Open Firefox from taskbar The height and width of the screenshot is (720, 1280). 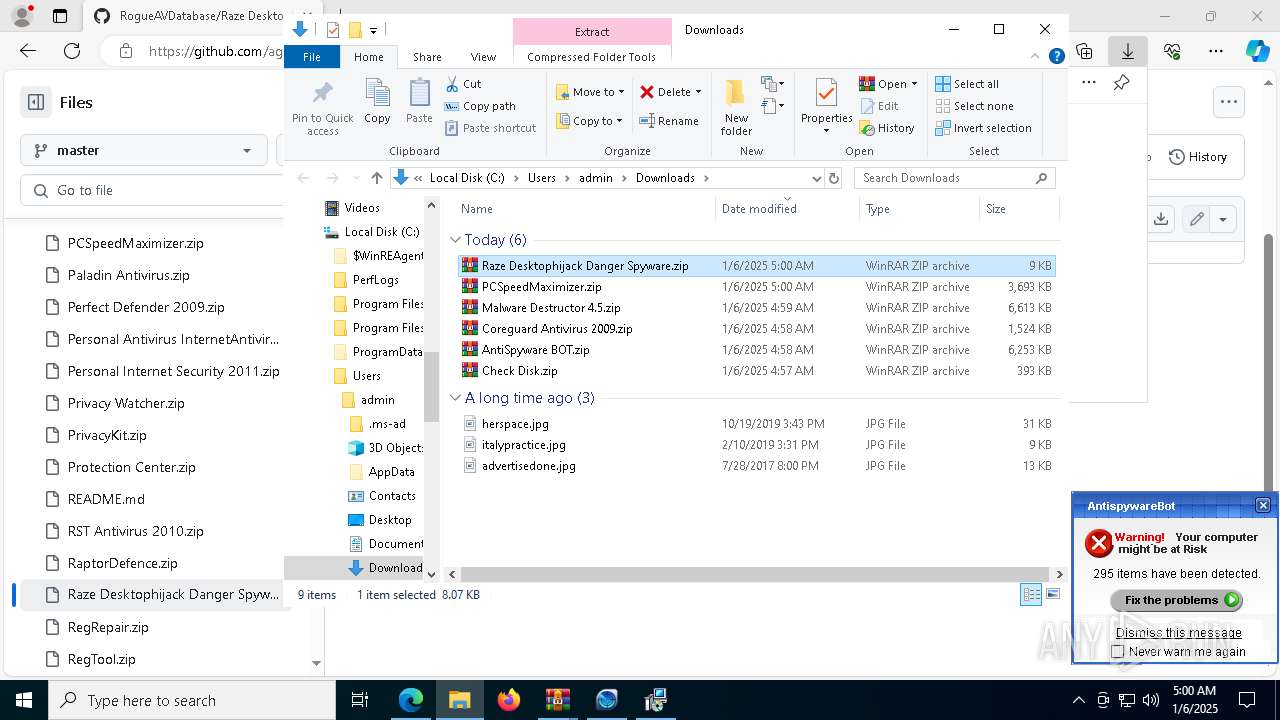pyautogui.click(x=509, y=700)
